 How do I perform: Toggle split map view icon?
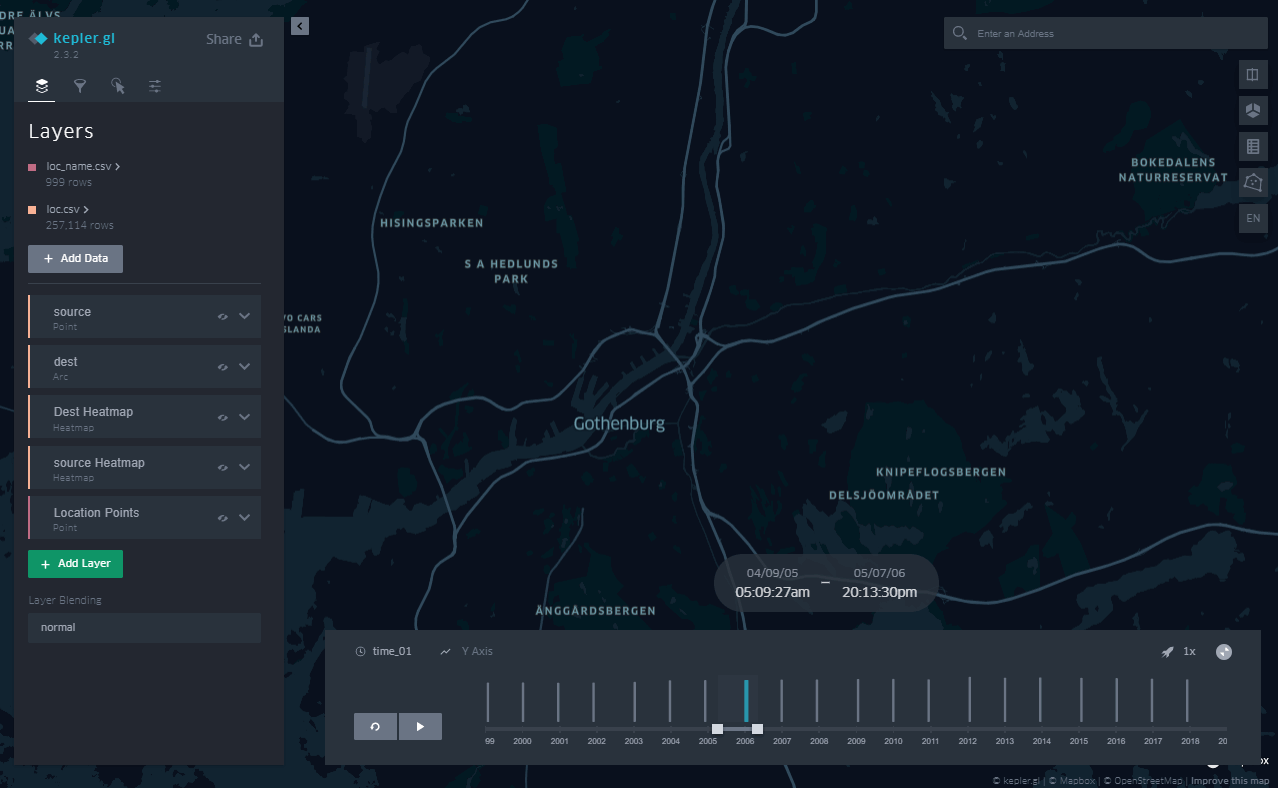(x=1253, y=75)
